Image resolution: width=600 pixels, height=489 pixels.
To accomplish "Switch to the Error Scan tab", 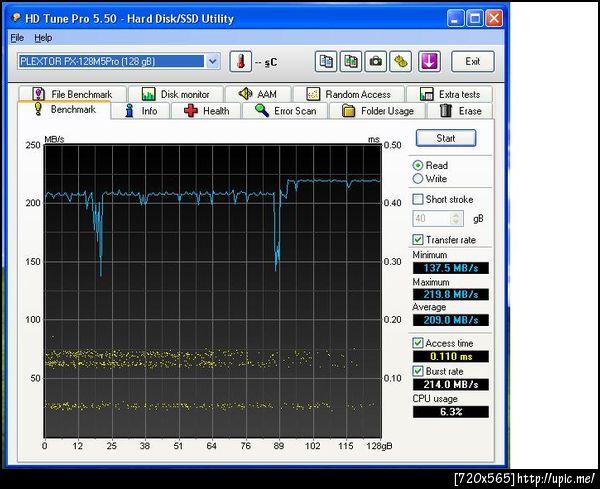I will coord(286,111).
